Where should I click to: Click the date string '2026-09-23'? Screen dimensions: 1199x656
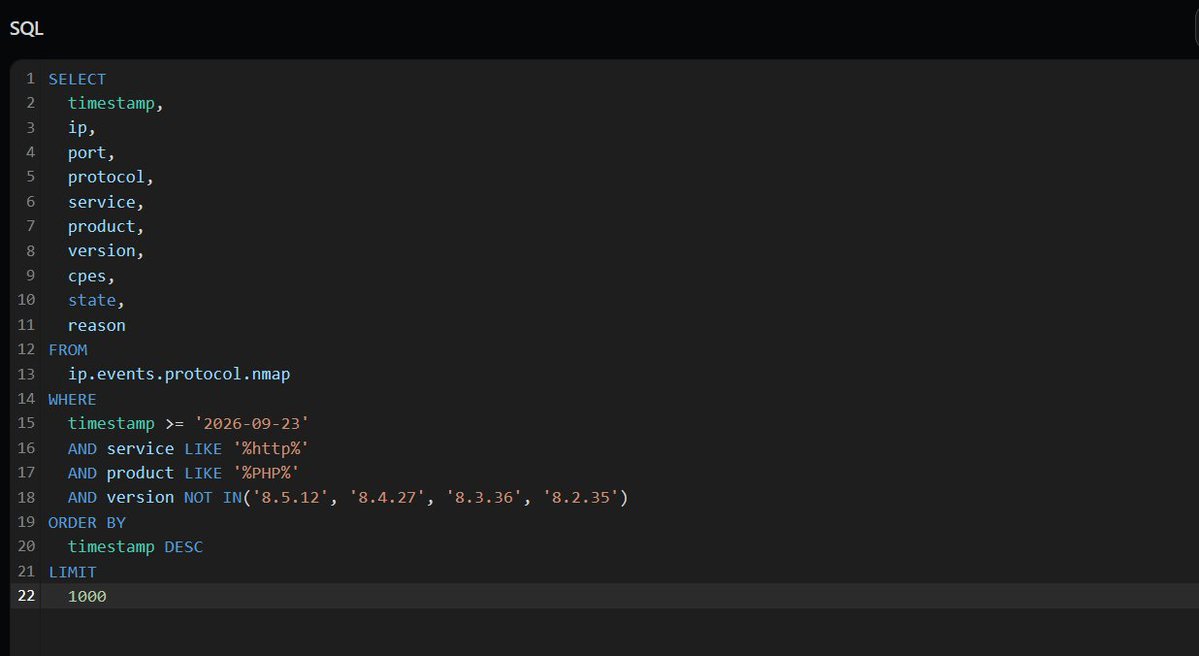(x=252, y=424)
